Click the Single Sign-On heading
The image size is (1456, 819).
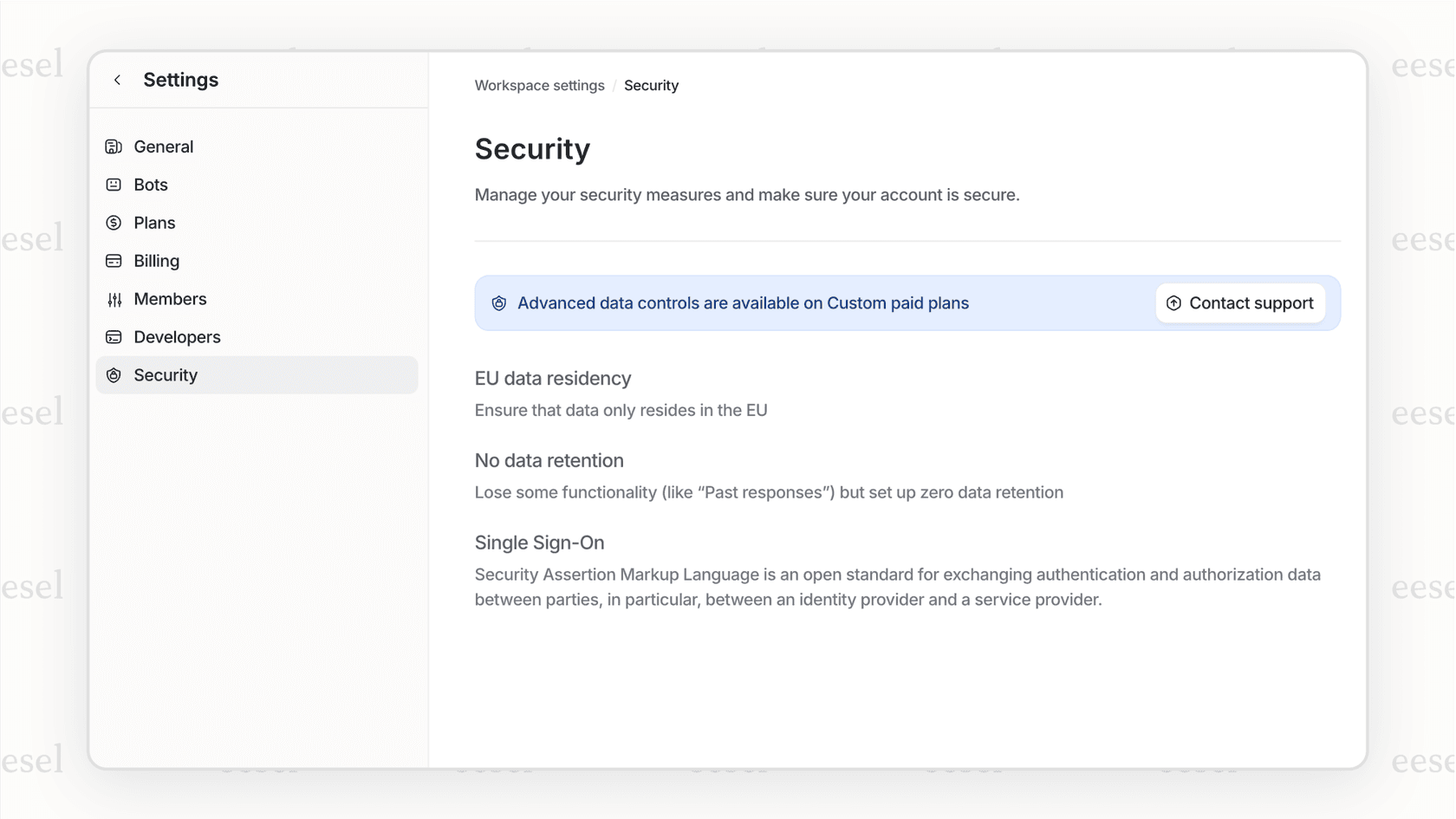pyautogui.click(x=539, y=543)
